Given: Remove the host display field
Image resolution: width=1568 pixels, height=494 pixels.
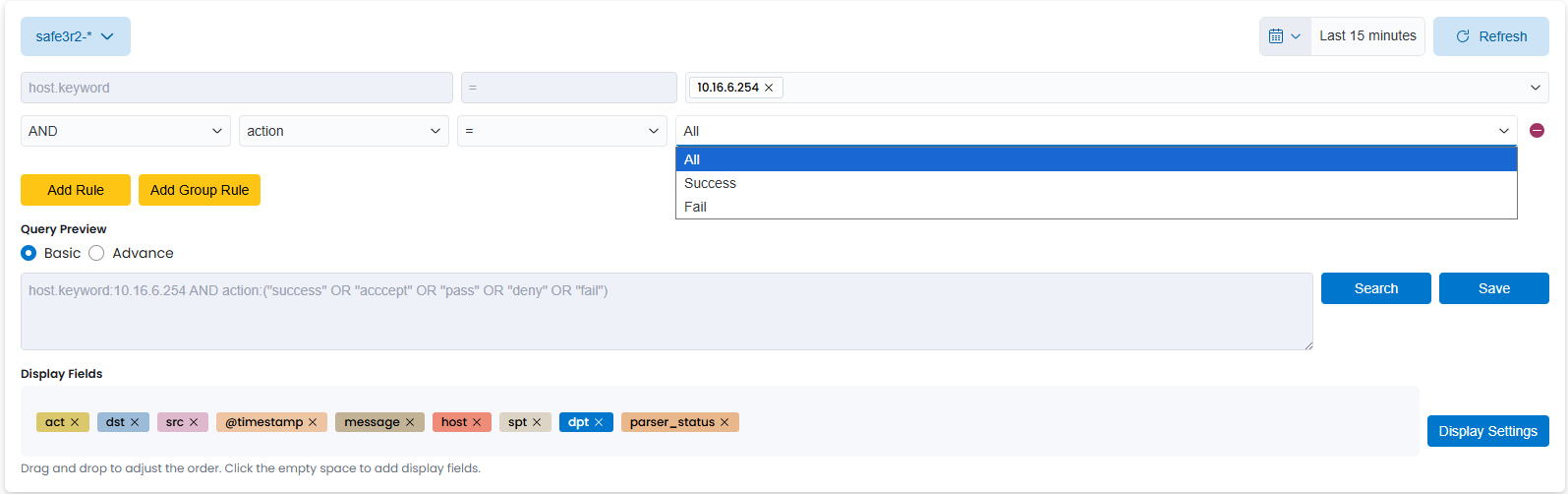Looking at the screenshot, I should pyautogui.click(x=477, y=422).
